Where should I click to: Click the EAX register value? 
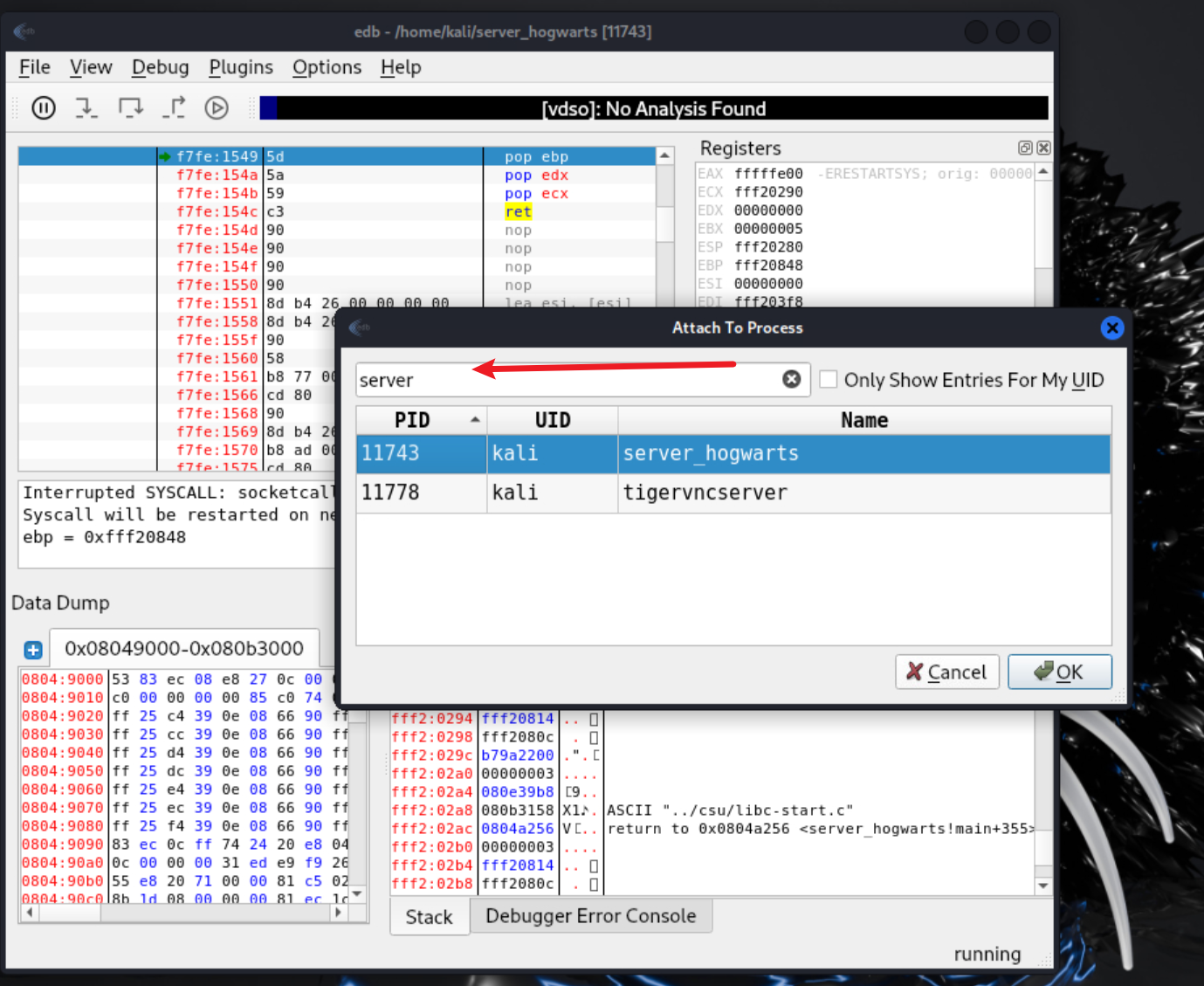tap(768, 174)
